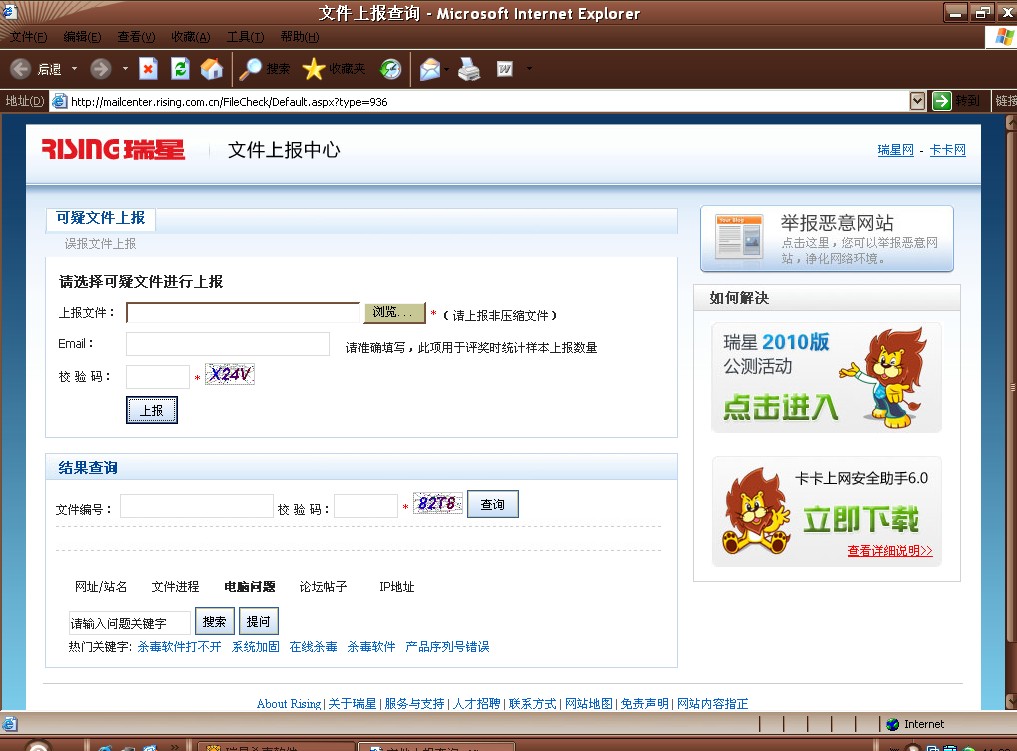
Task: Click the 查询 query button
Action: (492, 505)
